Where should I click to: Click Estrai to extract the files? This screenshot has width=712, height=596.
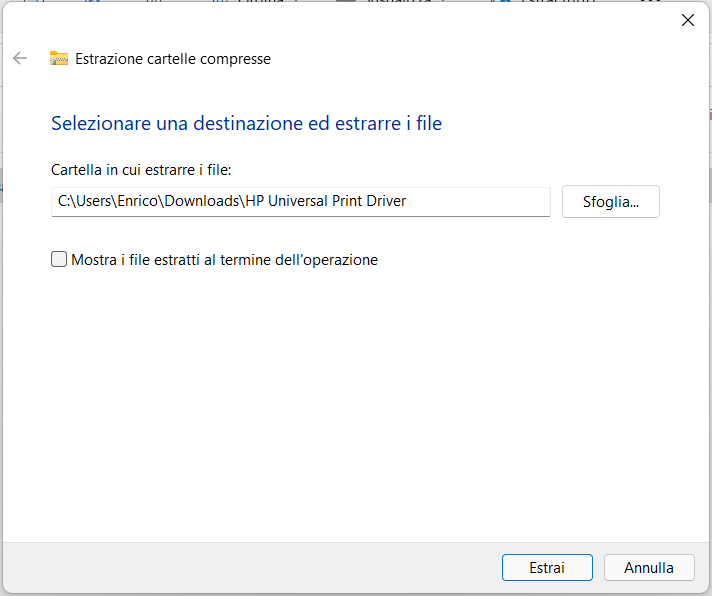547,567
